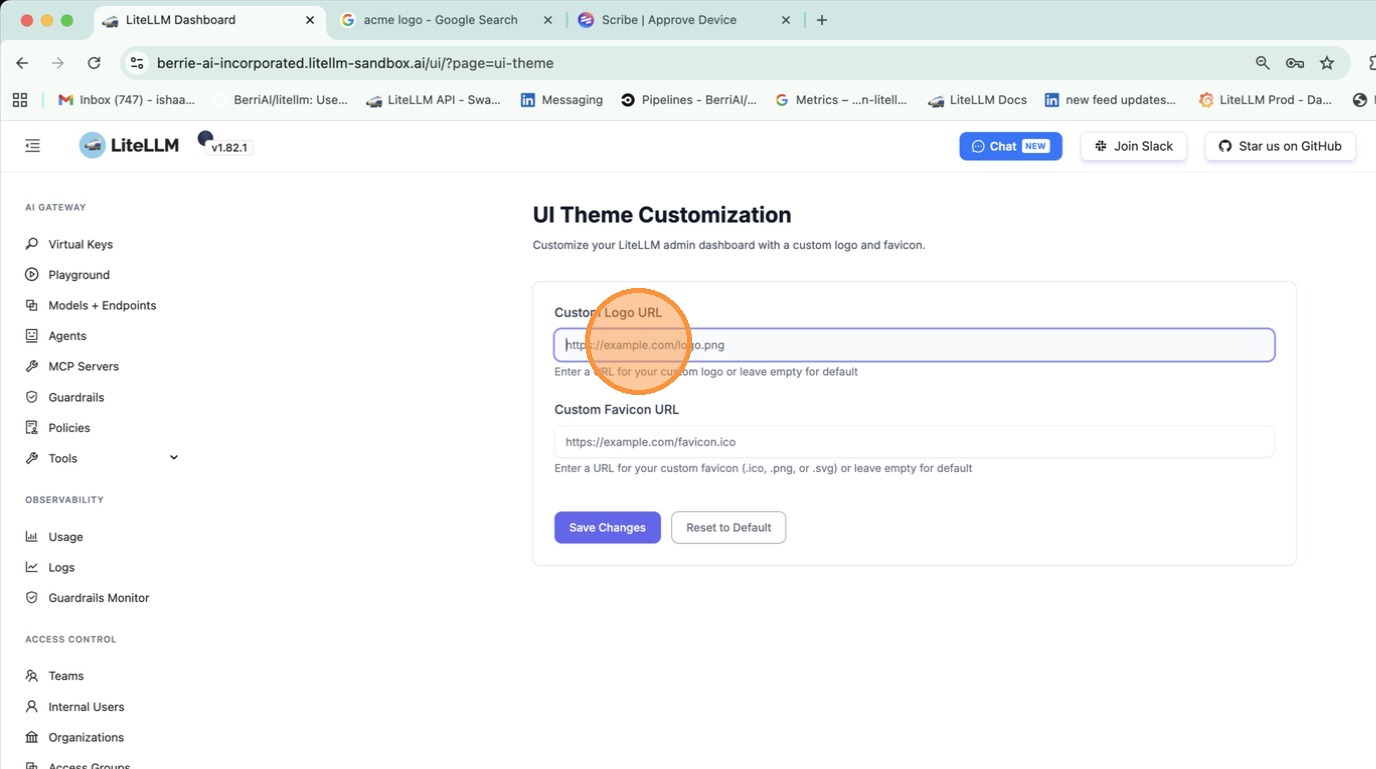Collapse the sidebar with the hamburger icon

33,146
